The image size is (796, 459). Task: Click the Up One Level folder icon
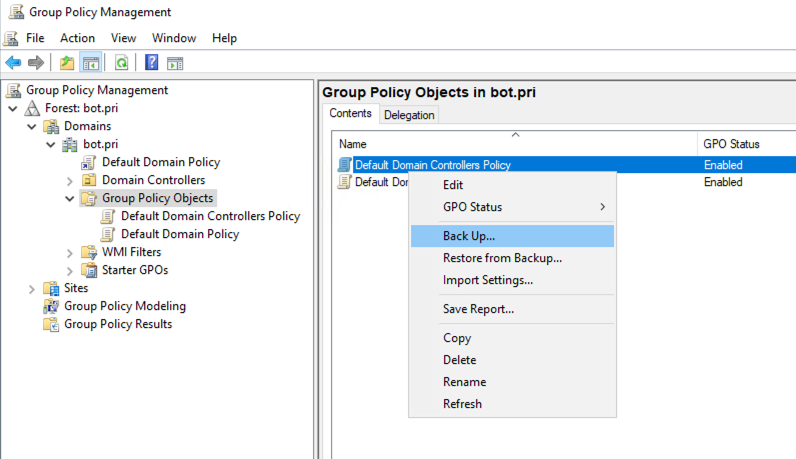click(67, 63)
